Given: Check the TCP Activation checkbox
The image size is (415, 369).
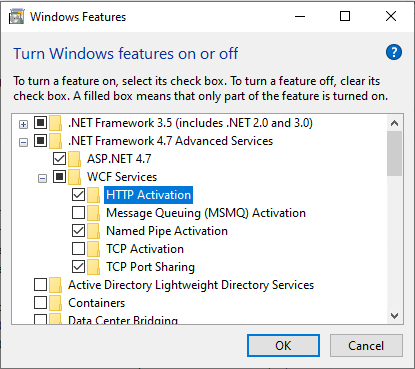Looking at the screenshot, I should point(78,249).
